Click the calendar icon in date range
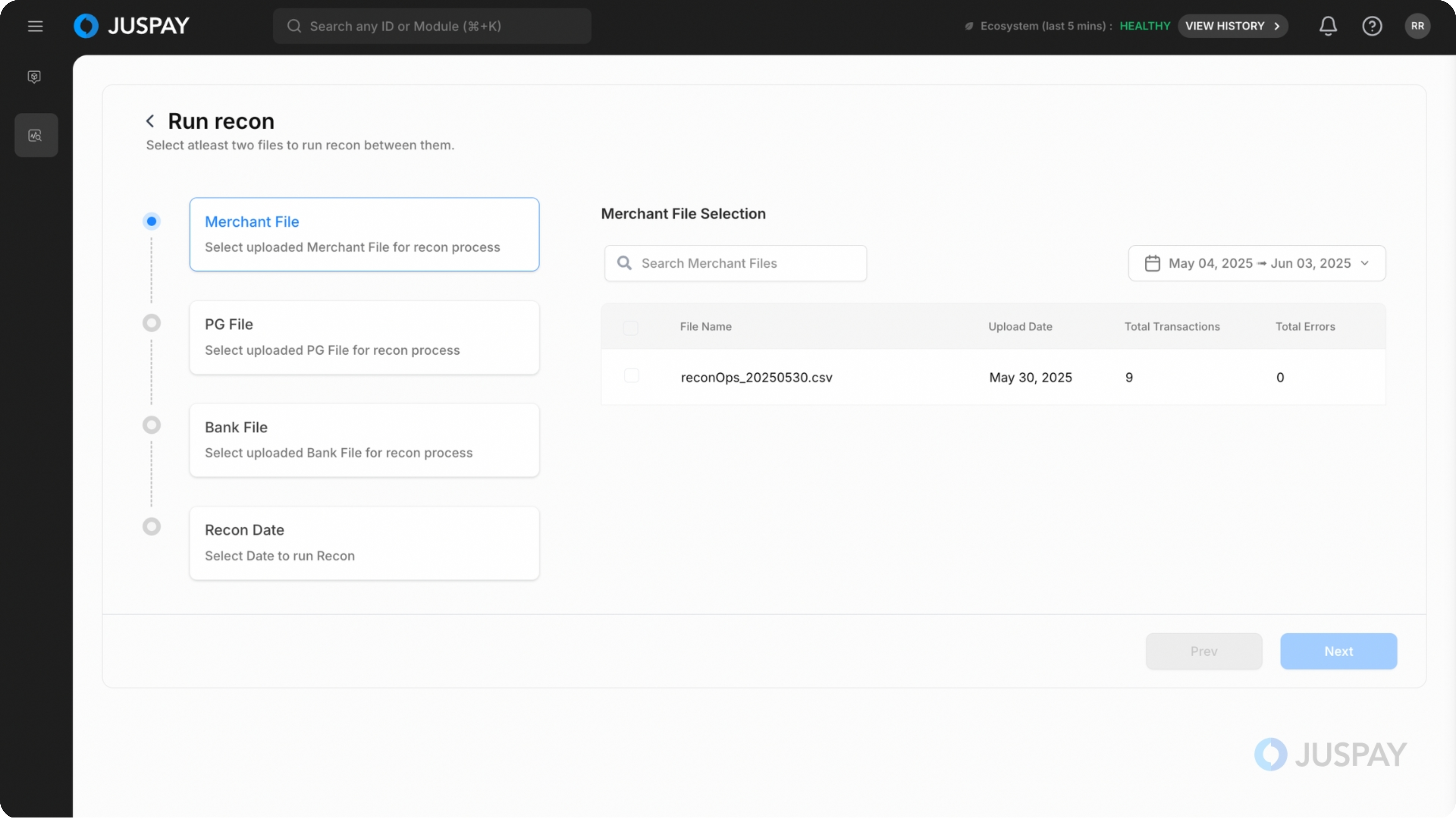This screenshot has height=819, width=1456. [1152, 264]
